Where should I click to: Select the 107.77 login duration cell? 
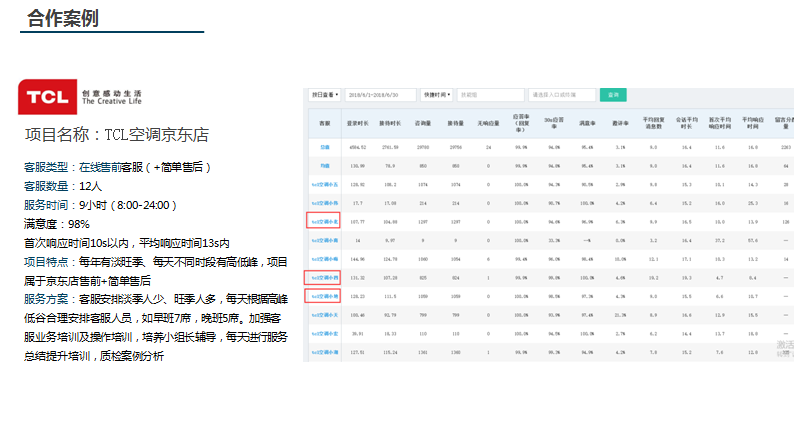pyautogui.click(x=358, y=222)
